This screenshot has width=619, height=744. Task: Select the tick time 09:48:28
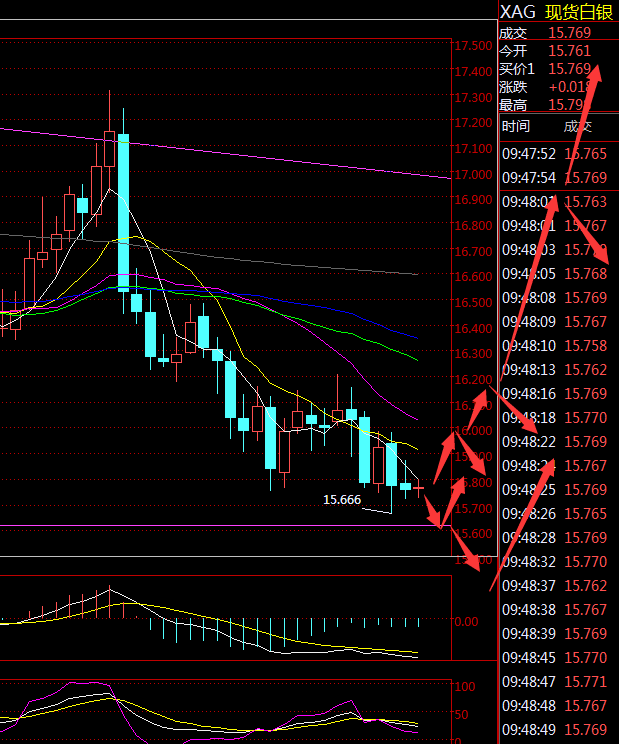pyautogui.click(x=529, y=538)
